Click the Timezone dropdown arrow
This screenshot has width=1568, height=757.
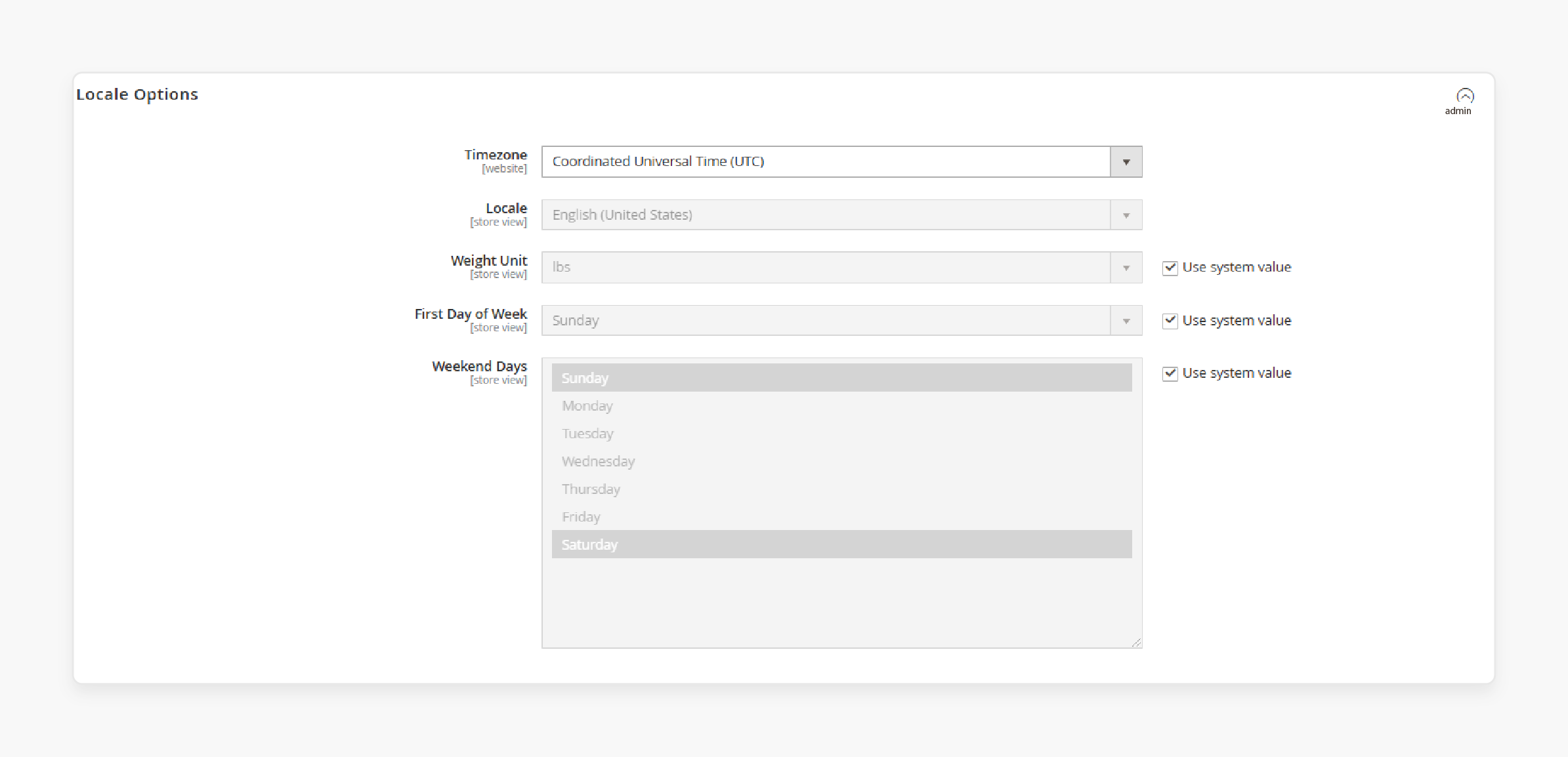point(1126,161)
